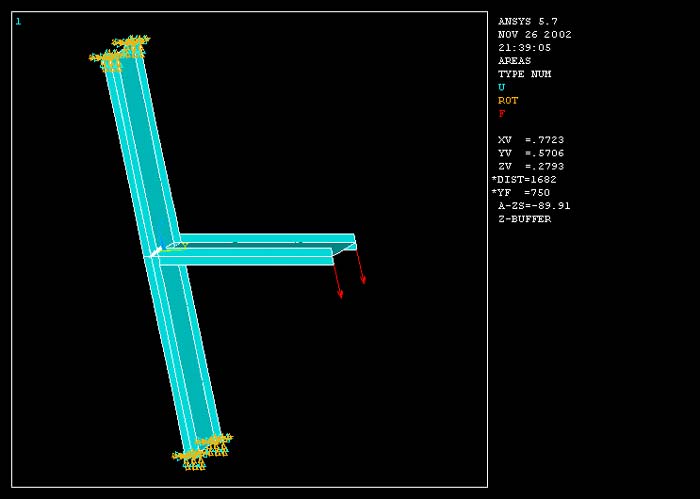Screen dimensions: 700x499
Task: Click the 'AREAS' legend label
Action: 515,61
